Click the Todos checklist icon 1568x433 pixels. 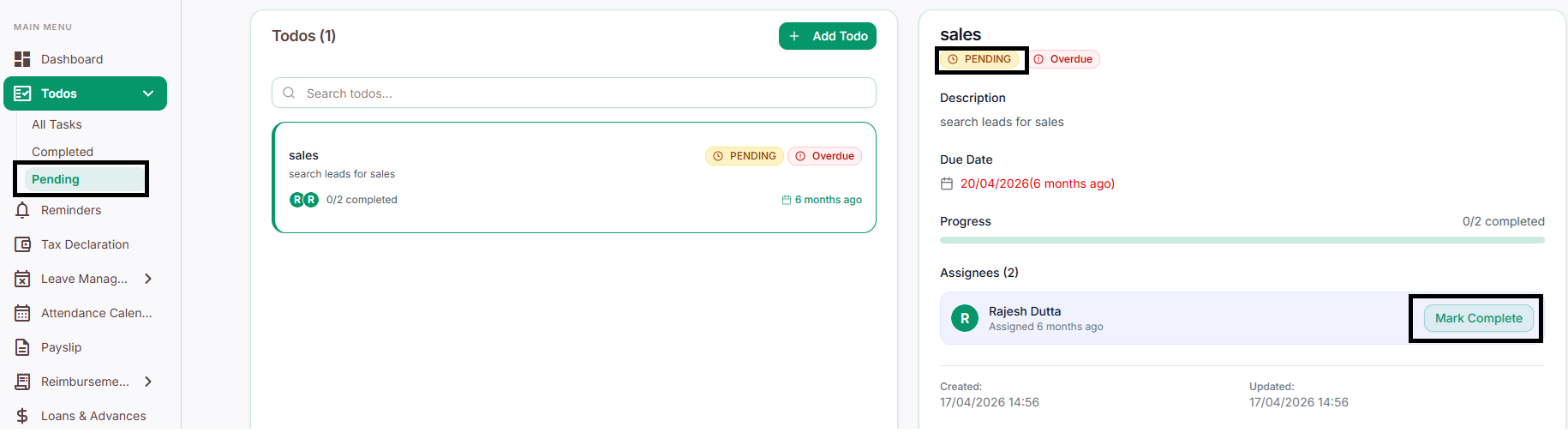coord(22,93)
